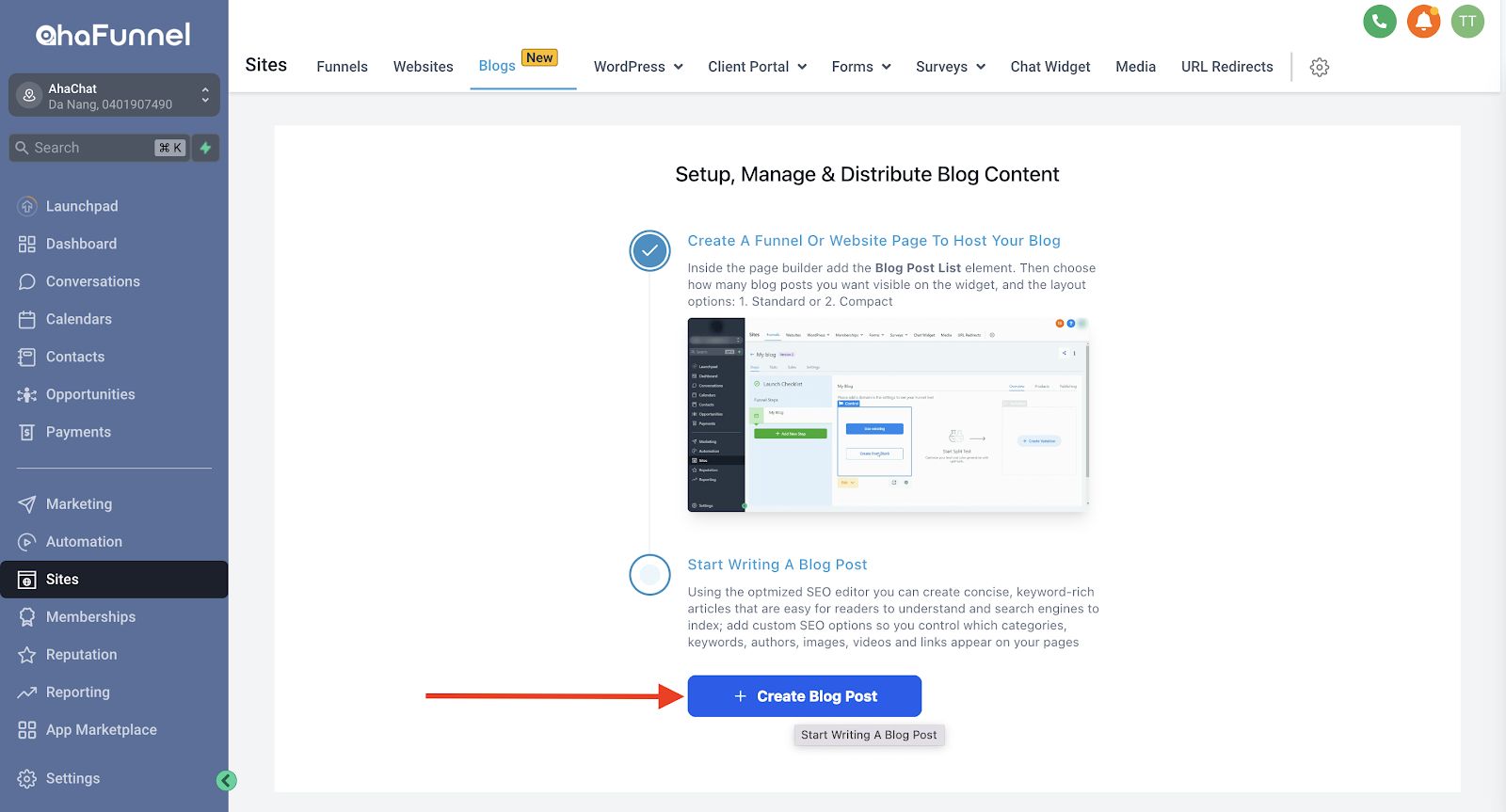Open the Chat Widget tab

click(1050, 67)
